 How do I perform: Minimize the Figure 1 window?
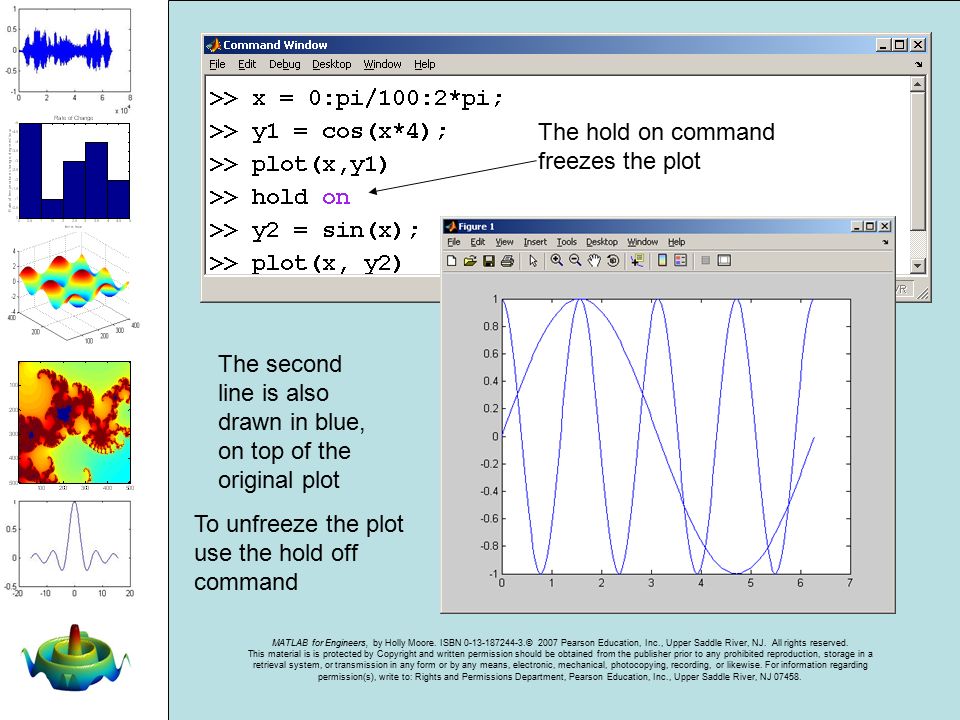857,227
